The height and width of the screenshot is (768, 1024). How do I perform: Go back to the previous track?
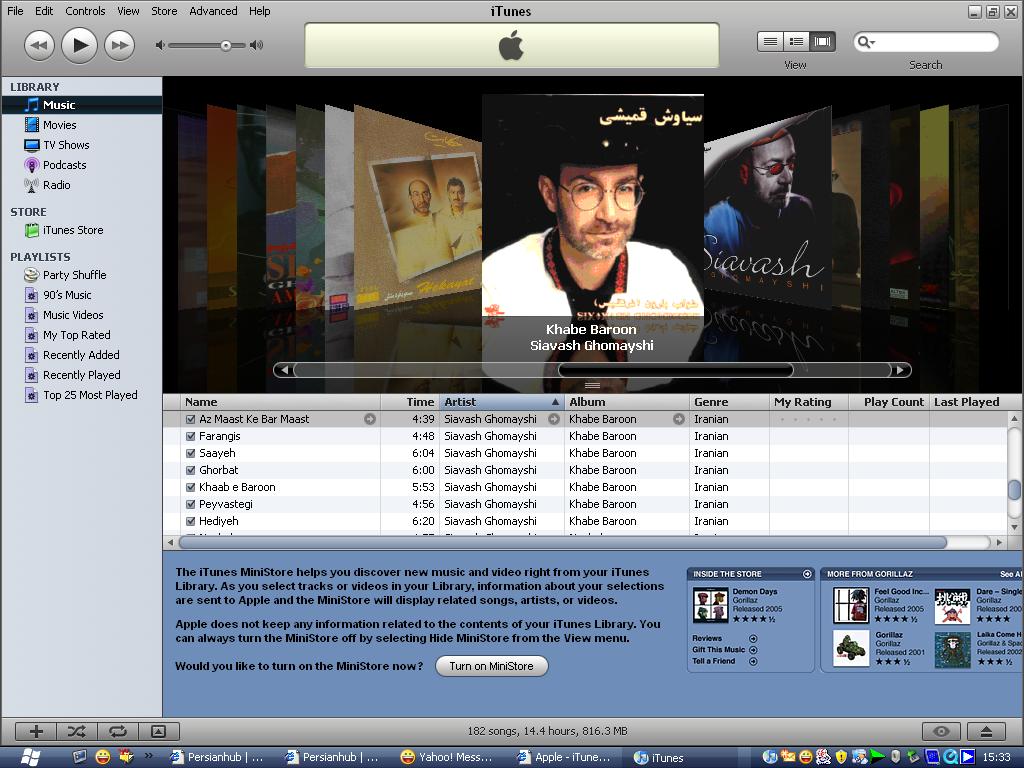click(39, 44)
